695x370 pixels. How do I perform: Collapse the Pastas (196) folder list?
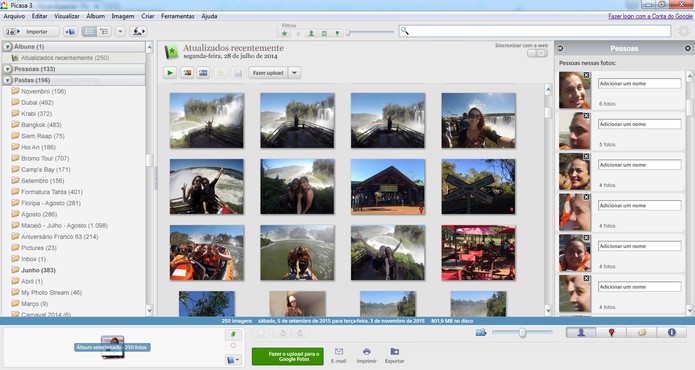8,80
